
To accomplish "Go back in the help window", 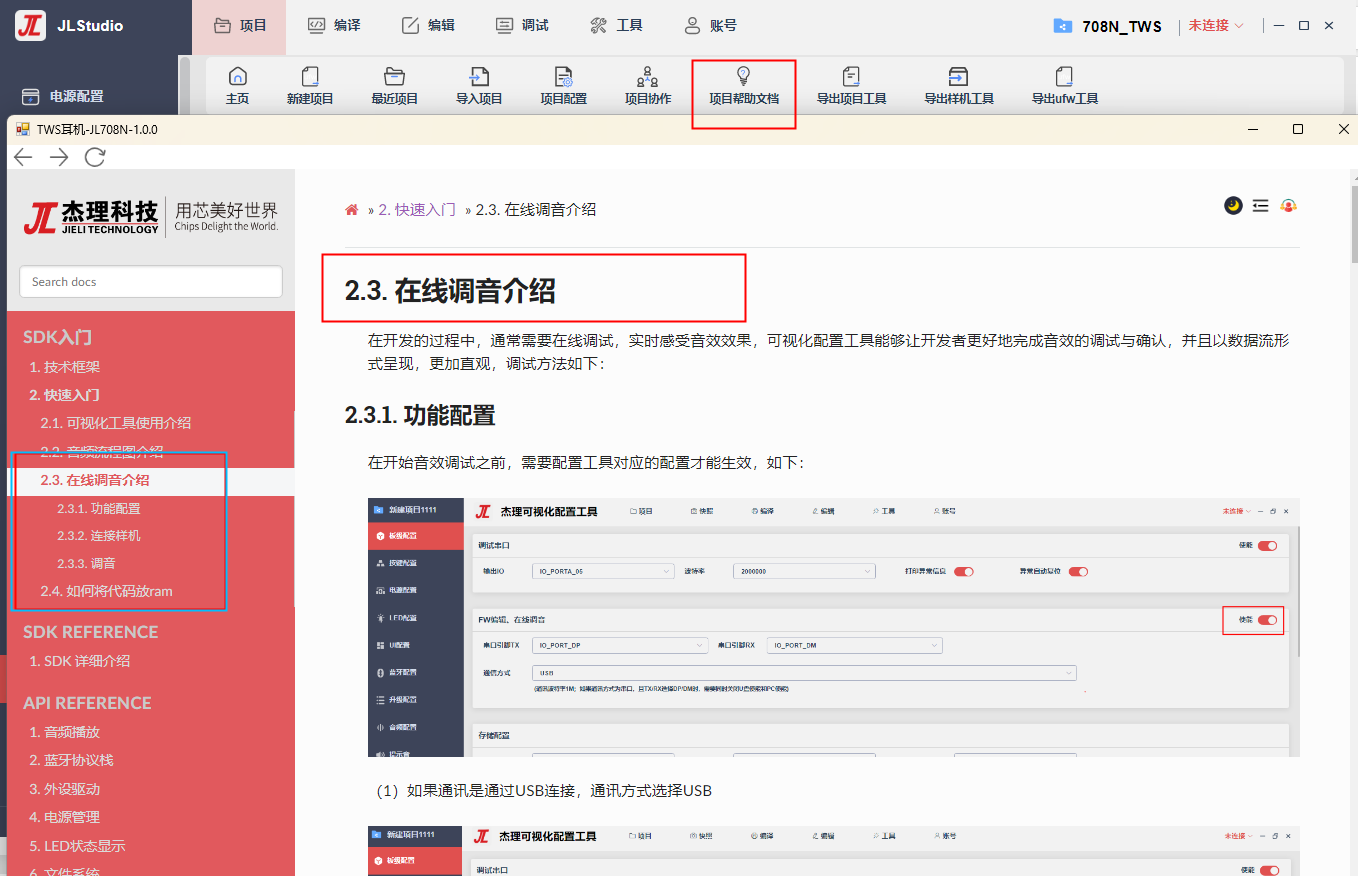I will click(x=23, y=157).
